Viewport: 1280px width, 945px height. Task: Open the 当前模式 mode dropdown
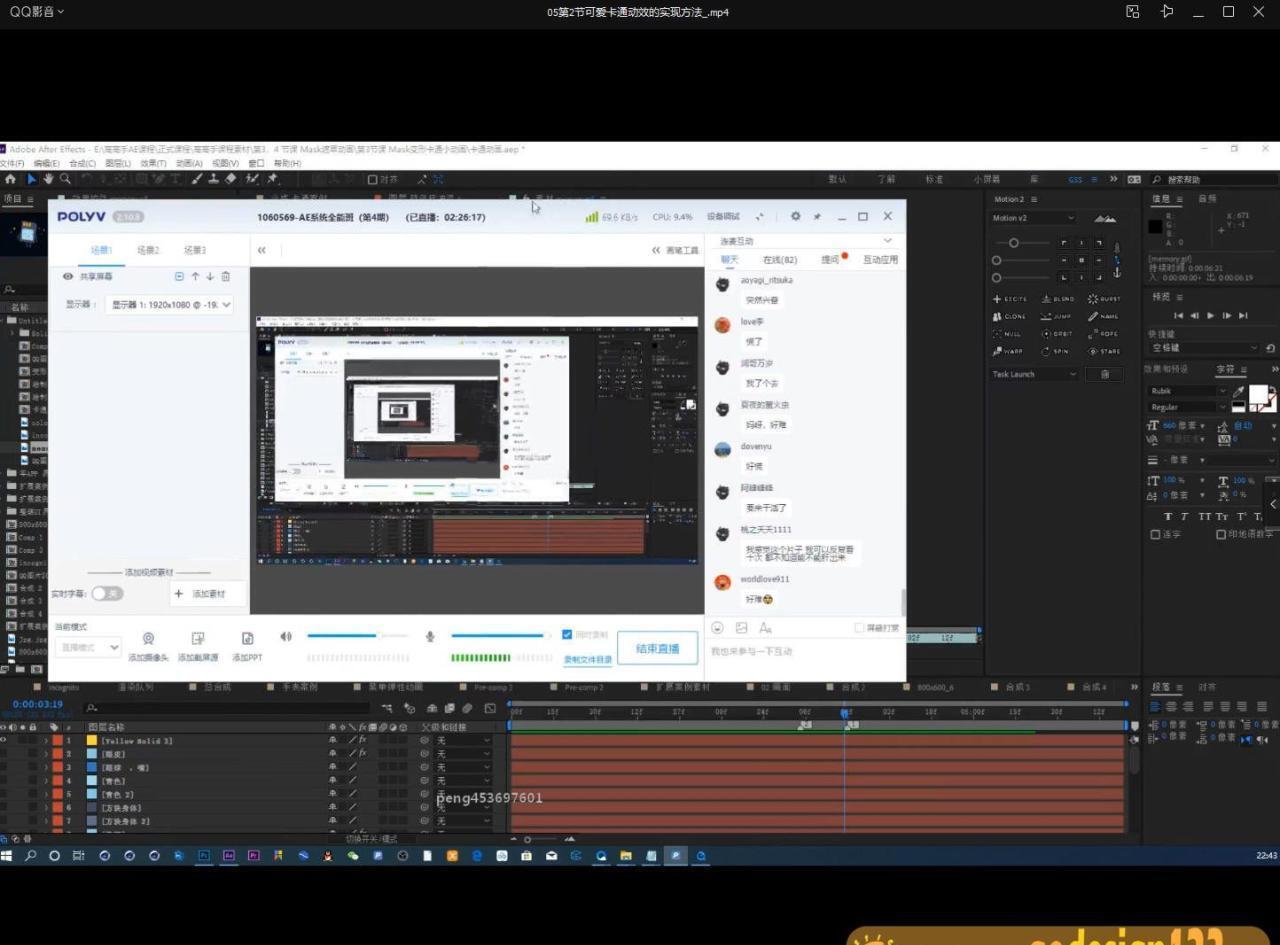tap(88, 648)
